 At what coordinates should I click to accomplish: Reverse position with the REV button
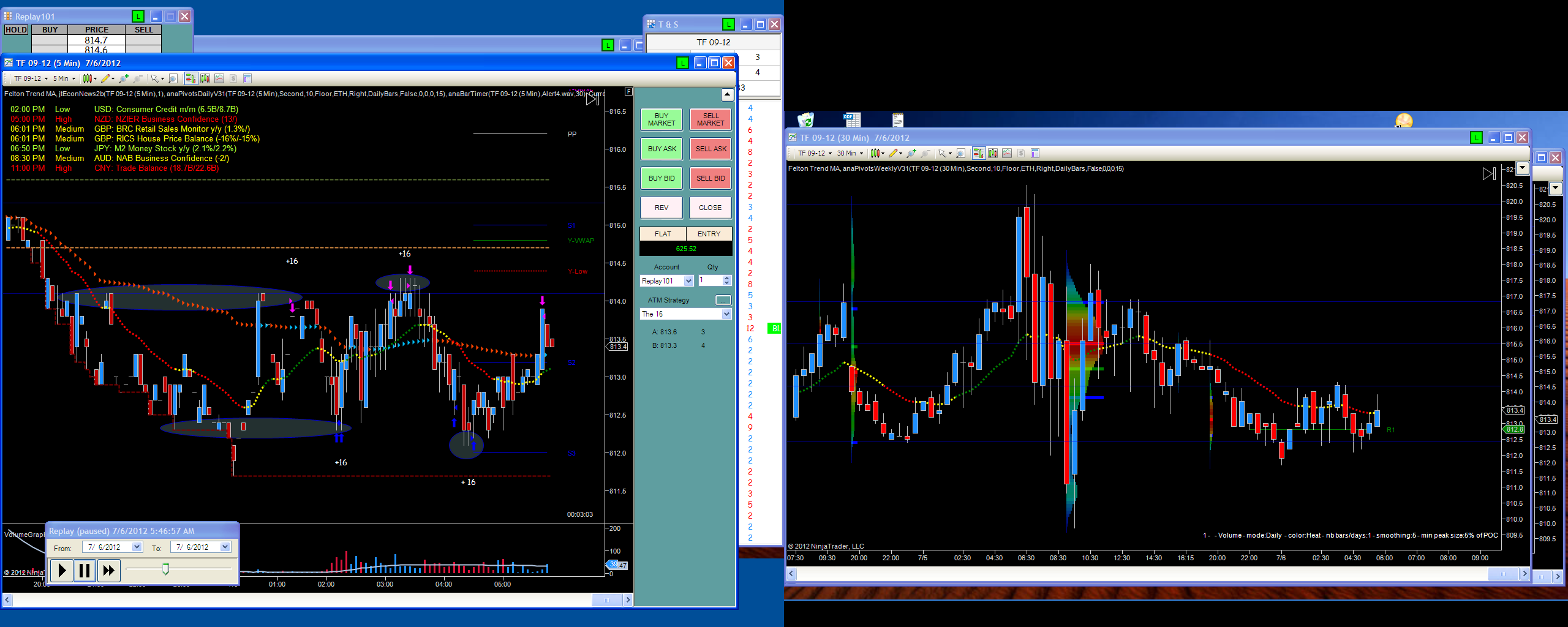tap(661, 208)
